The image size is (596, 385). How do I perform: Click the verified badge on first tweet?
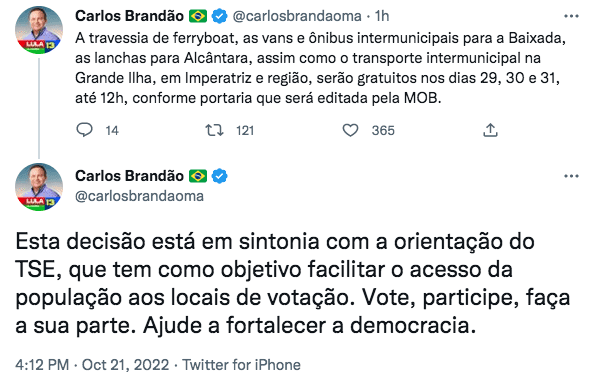pos(219,16)
